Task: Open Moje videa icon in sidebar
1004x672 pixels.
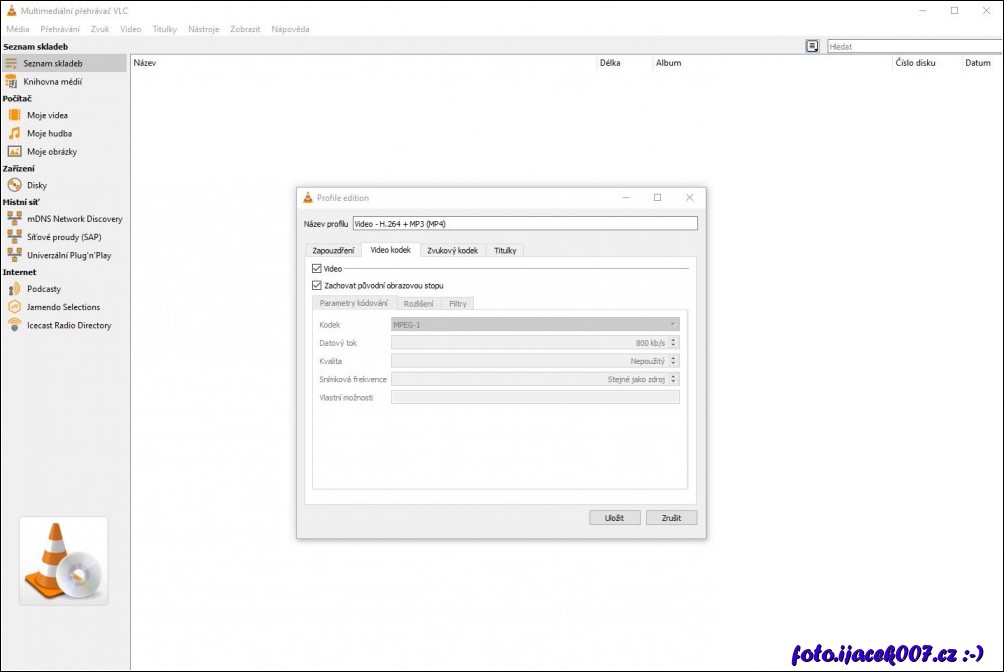Action: 14,115
